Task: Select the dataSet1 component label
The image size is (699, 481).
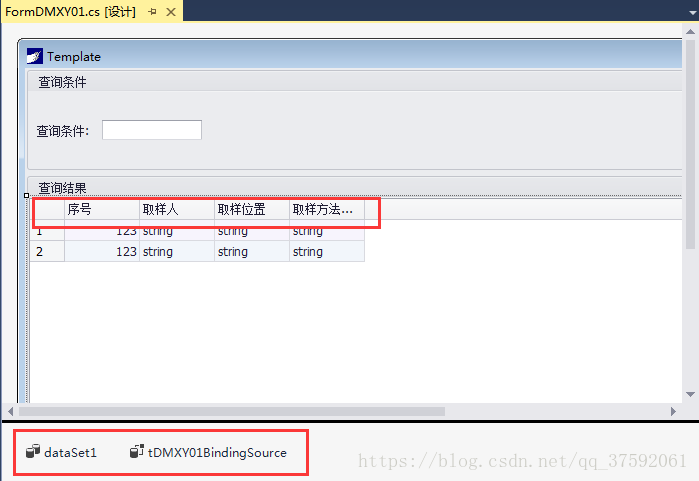Action: pyautogui.click(x=70, y=452)
